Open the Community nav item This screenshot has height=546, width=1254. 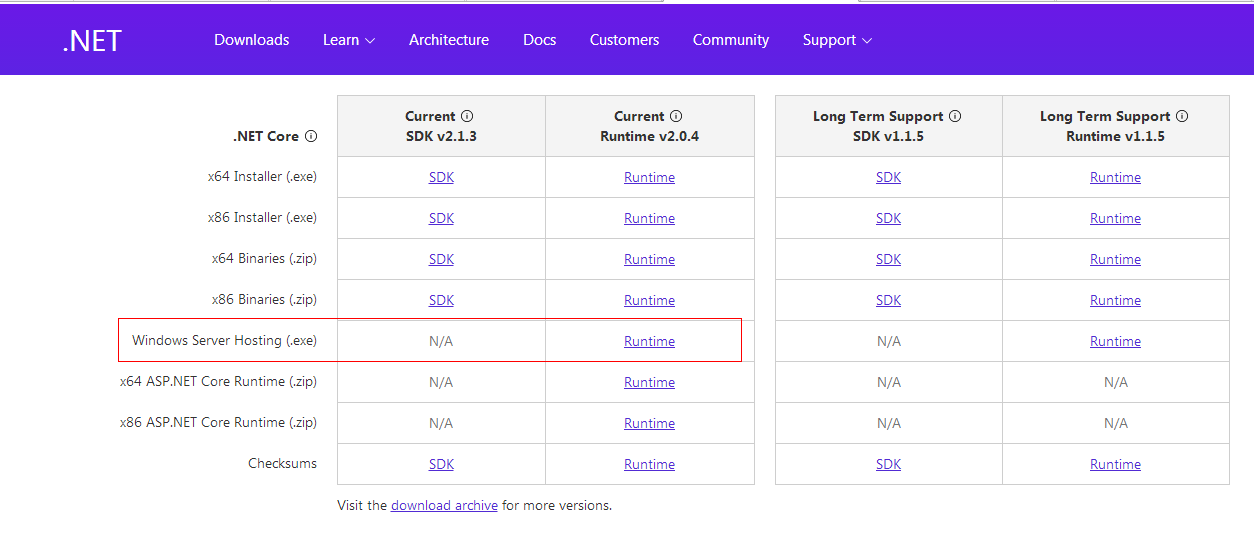[731, 40]
